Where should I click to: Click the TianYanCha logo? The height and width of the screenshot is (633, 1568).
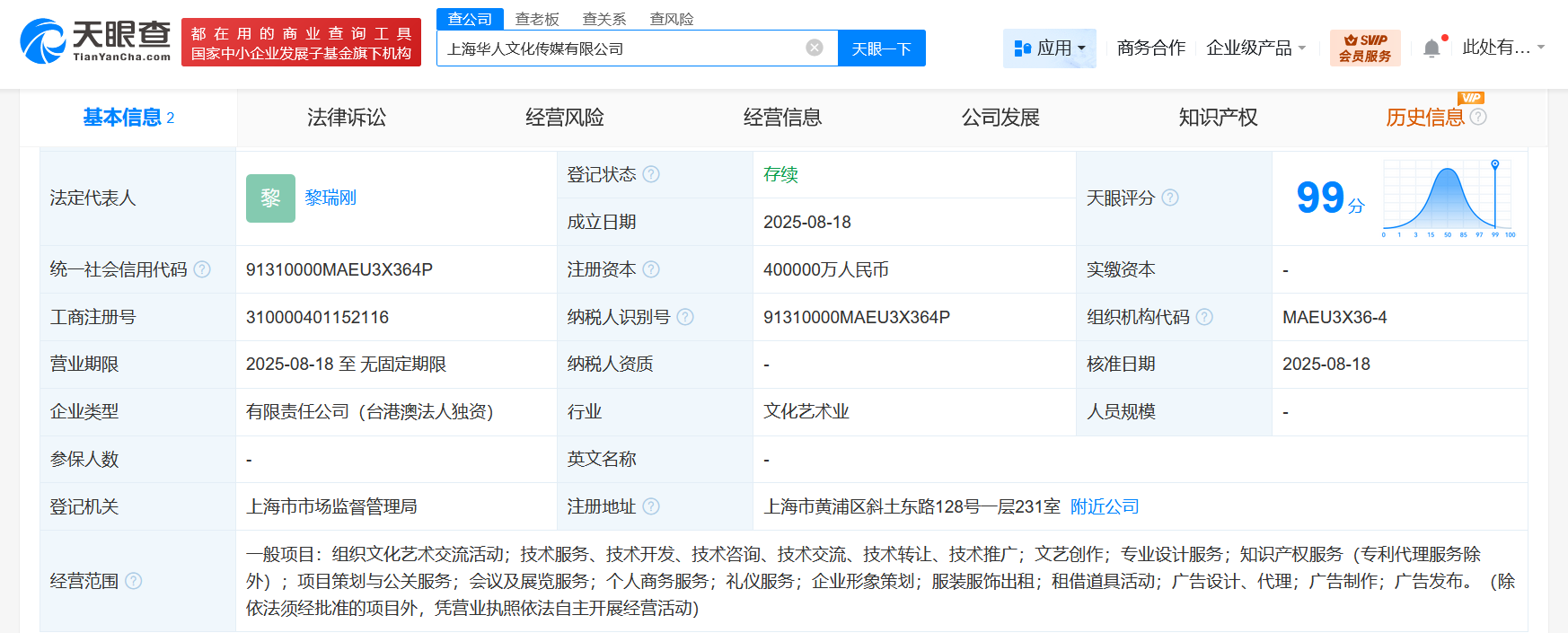tap(95, 41)
